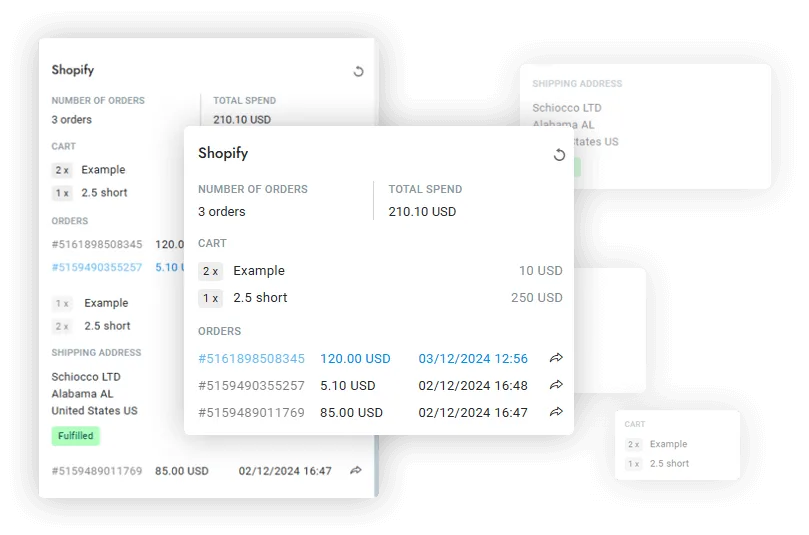This screenshot has height=535, width=809.
Task: Click the 250 USD cart price
Action: click(x=537, y=298)
